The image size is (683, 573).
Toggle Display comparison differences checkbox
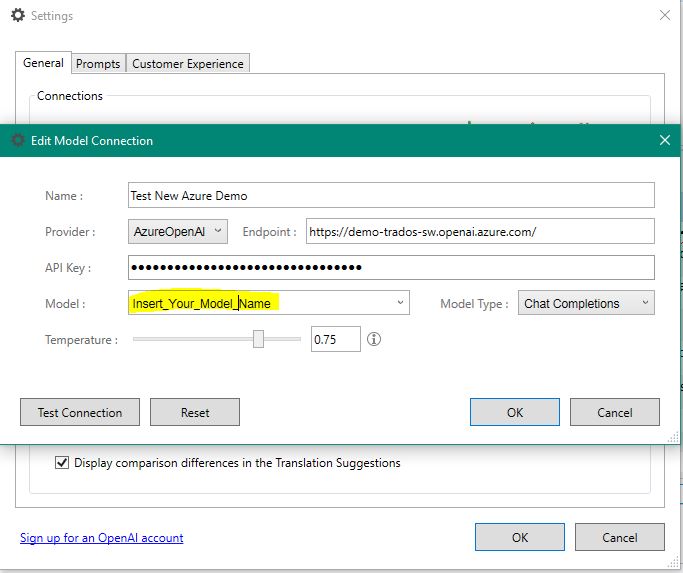[x=62, y=462]
